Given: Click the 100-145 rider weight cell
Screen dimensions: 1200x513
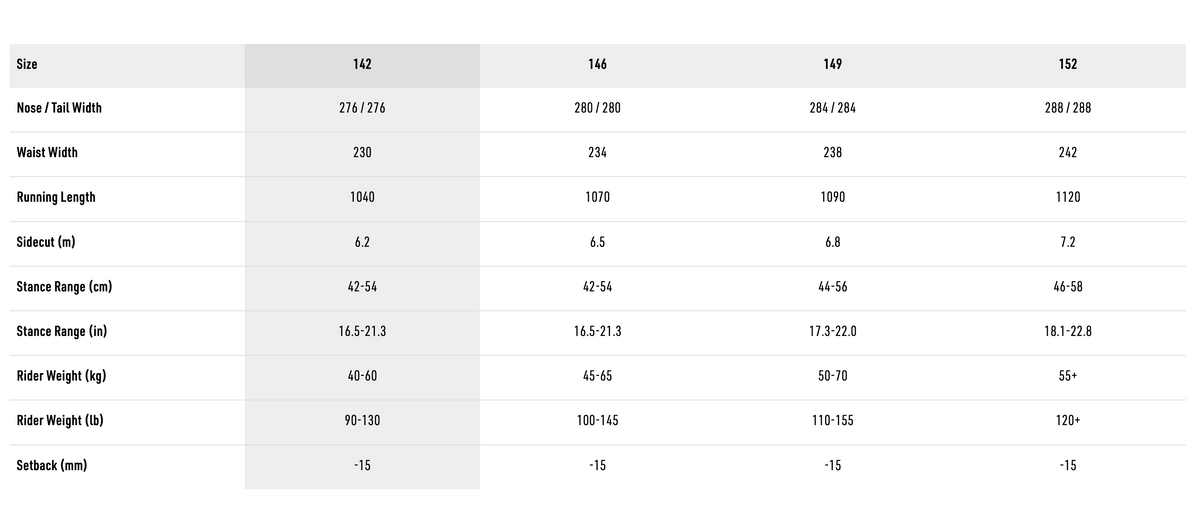Looking at the screenshot, I should (597, 420).
